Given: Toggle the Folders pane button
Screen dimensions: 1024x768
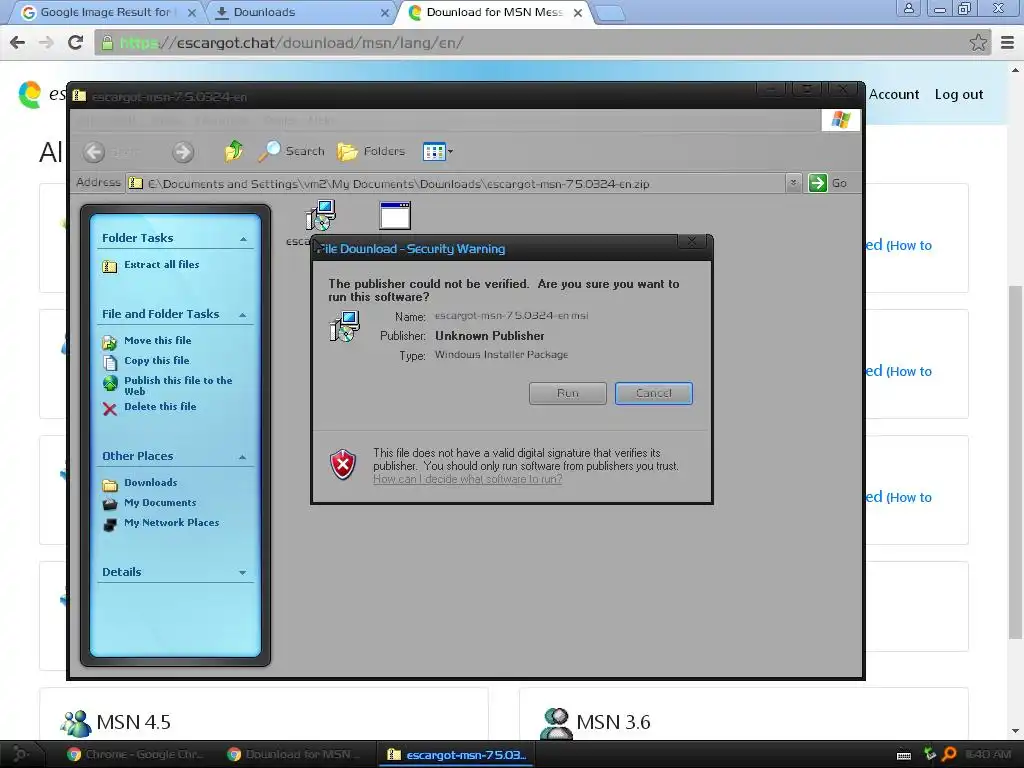Looking at the screenshot, I should tap(371, 152).
